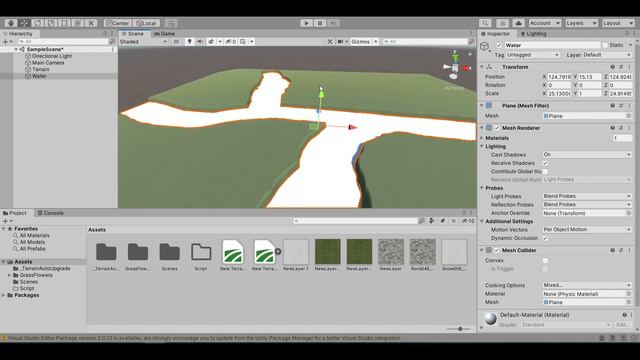Enable Contribute Global Illumination checkbox
The height and width of the screenshot is (360, 640).
[x=545, y=171]
